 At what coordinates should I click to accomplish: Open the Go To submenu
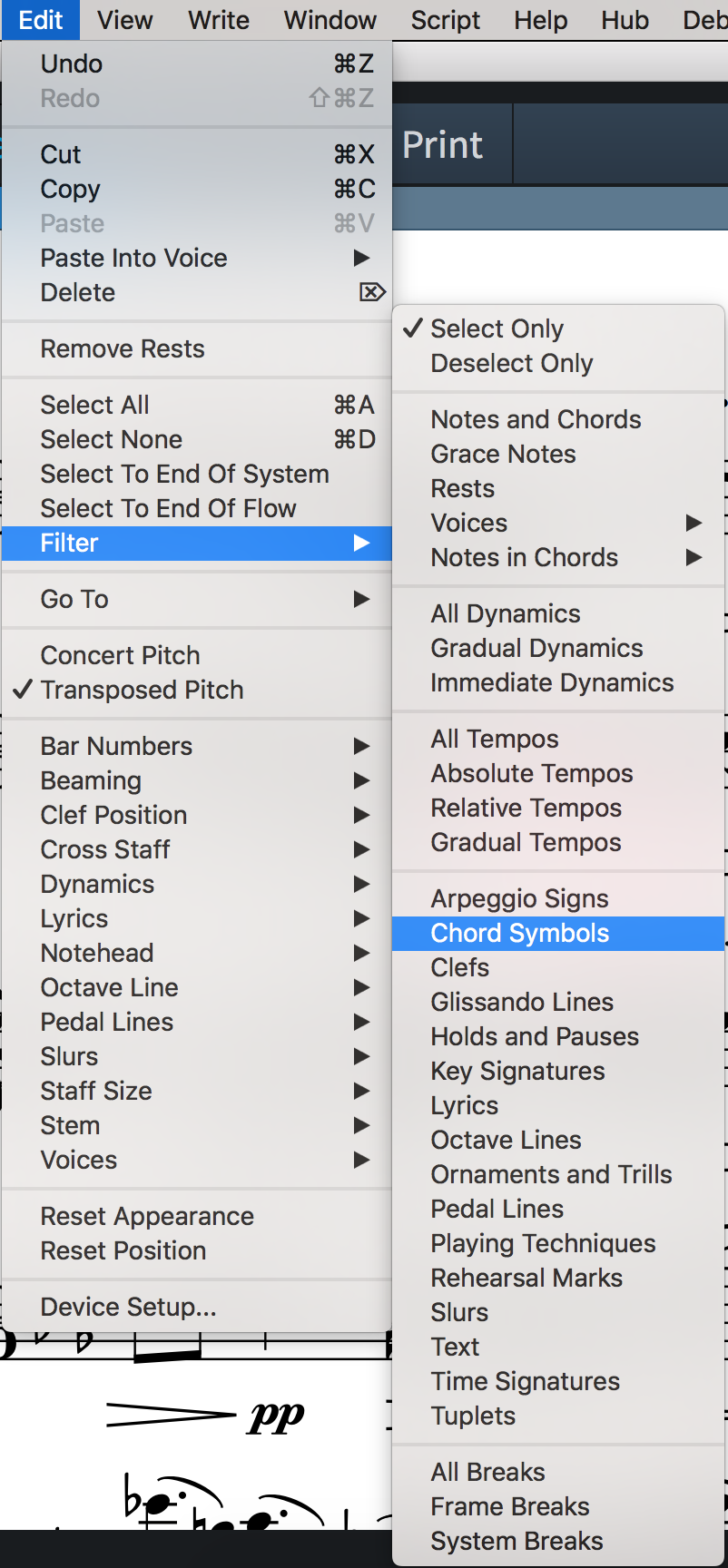click(x=197, y=599)
